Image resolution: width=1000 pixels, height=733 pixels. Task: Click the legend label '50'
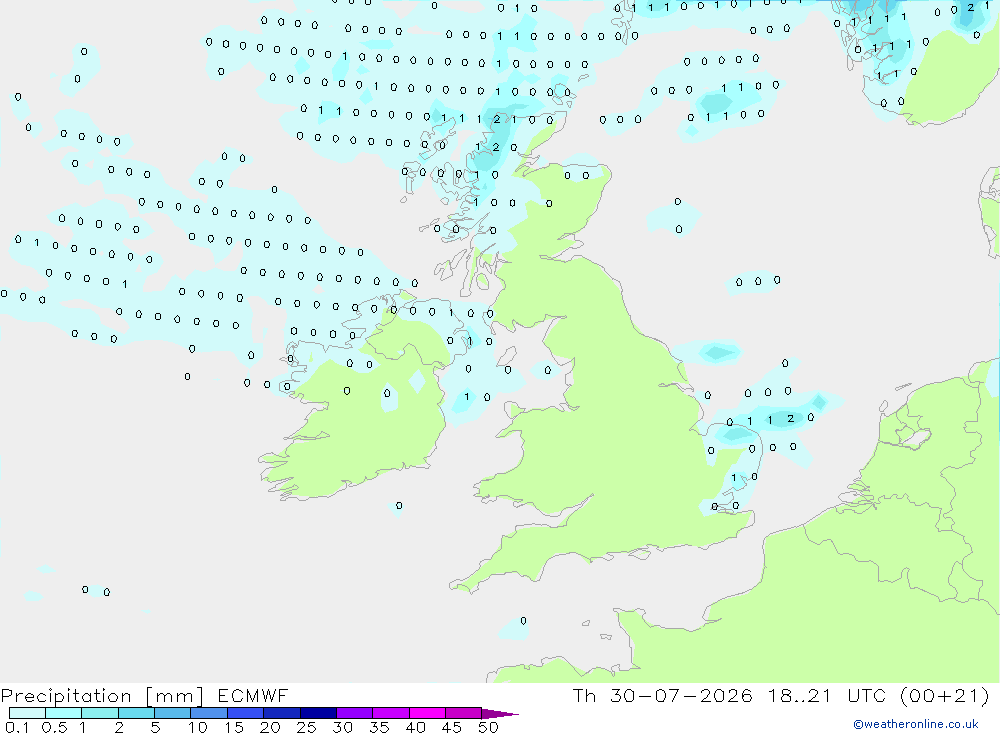pos(488,727)
